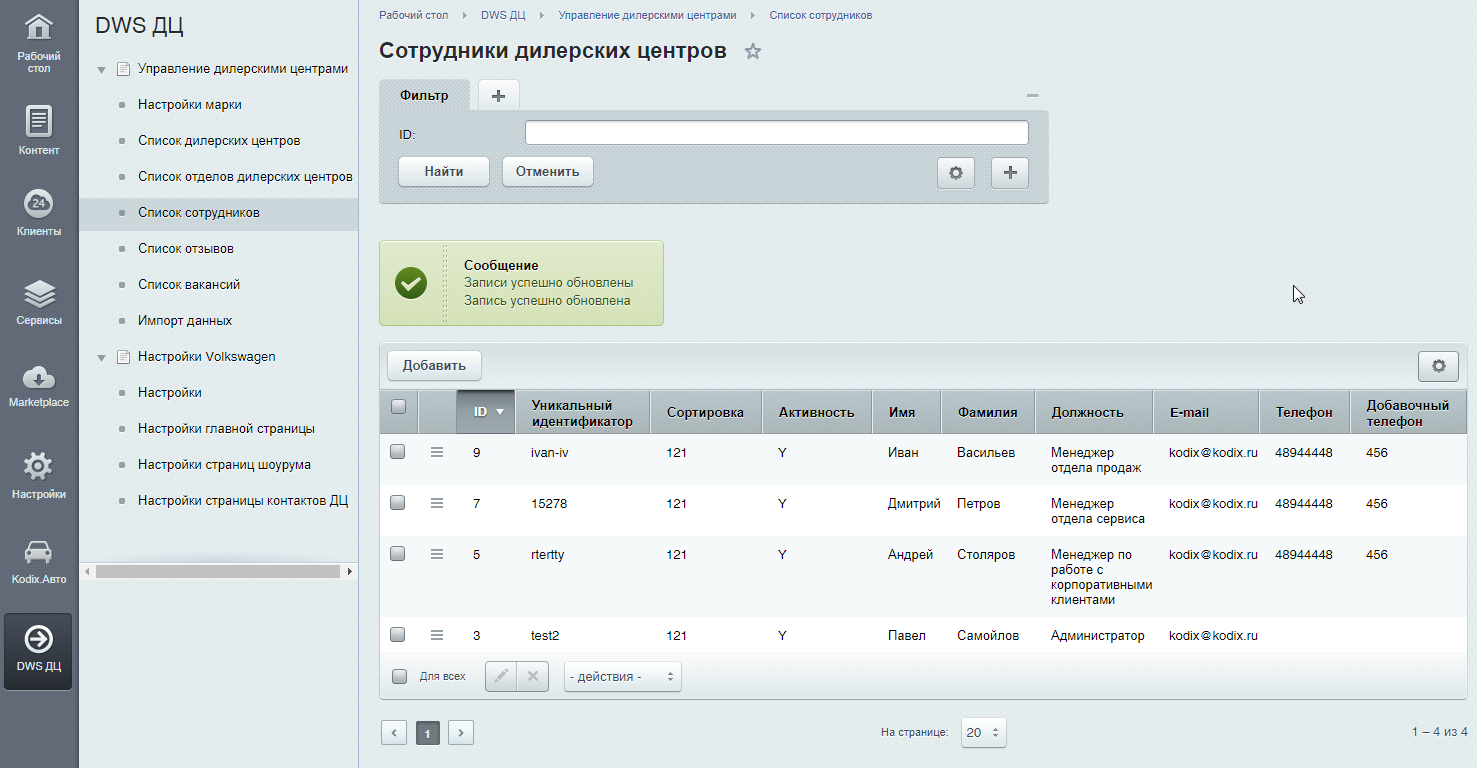Screen dimensions: 1477x768
Task: Collapse the filter panel with minus icon
Action: (x=1033, y=96)
